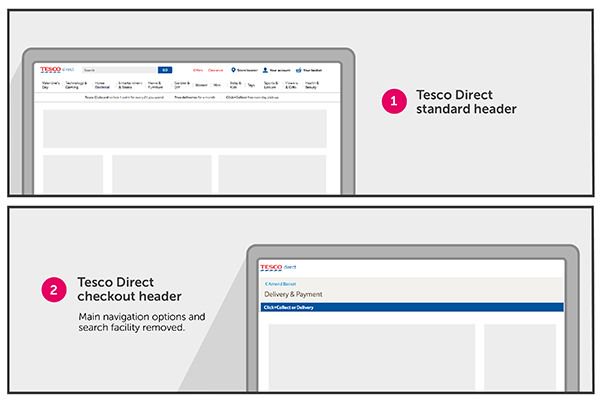600x403 pixels.
Task: Open the Sports & Leisure navigation item
Action: pos(271,85)
